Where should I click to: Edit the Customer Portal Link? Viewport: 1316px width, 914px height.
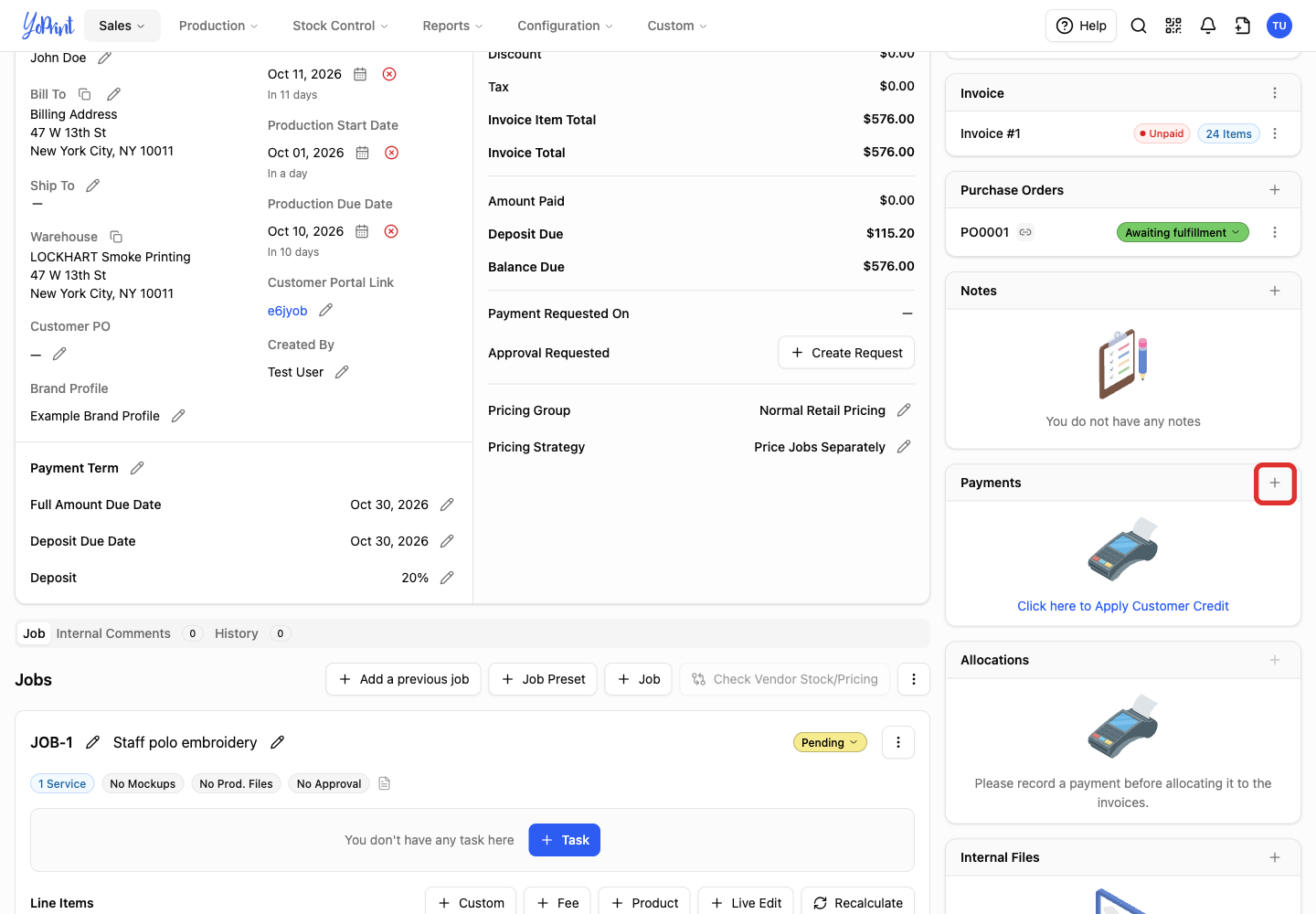click(326, 311)
